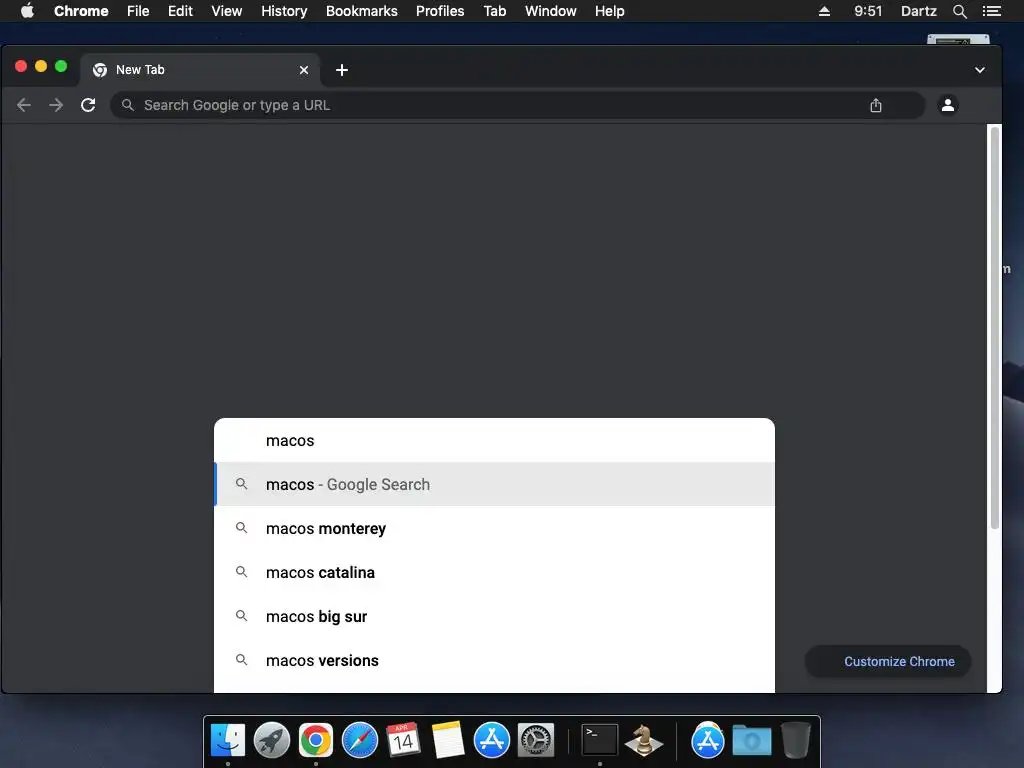Reload the current page

pos(88,105)
